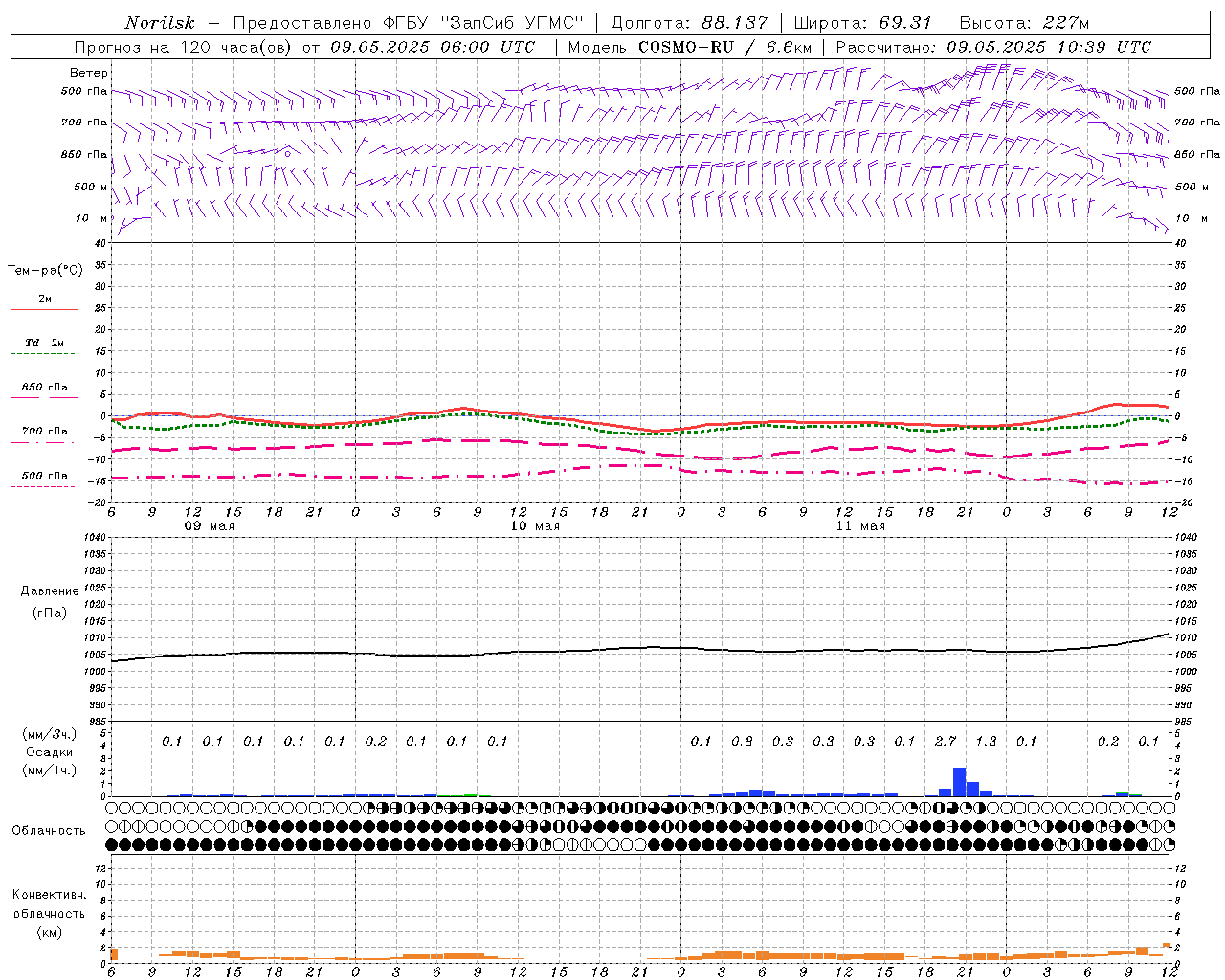Screen dimensions: 1225x980
Task: Click the tallest blue precipitation bar
Action: coord(959,782)
